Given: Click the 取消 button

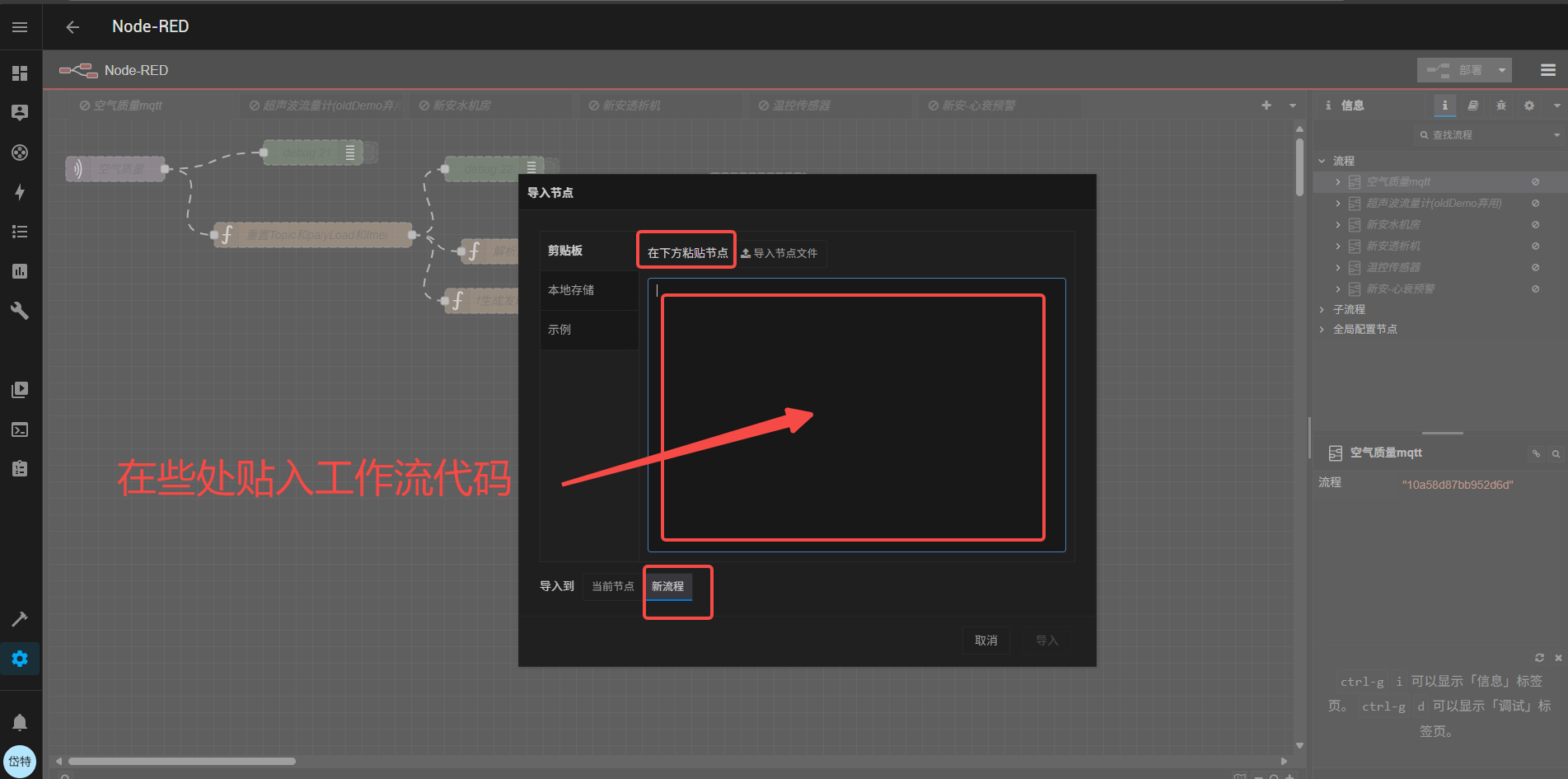Looking at the screenshot, I should pyautogui.click(x=985, y=641).
